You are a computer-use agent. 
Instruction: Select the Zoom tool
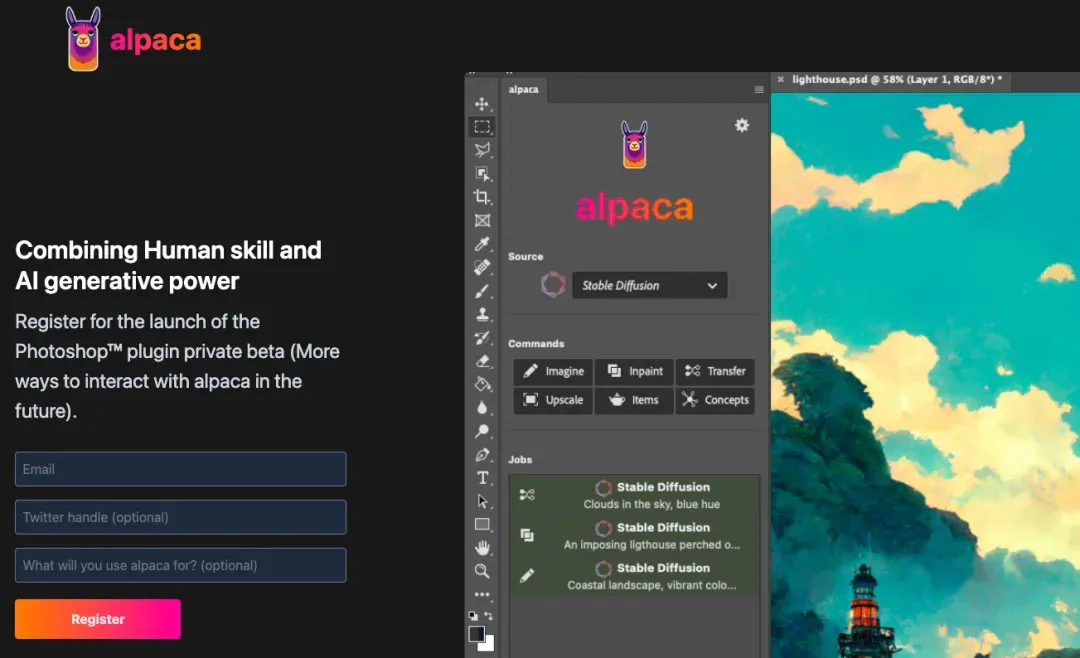tap(482, 571)
